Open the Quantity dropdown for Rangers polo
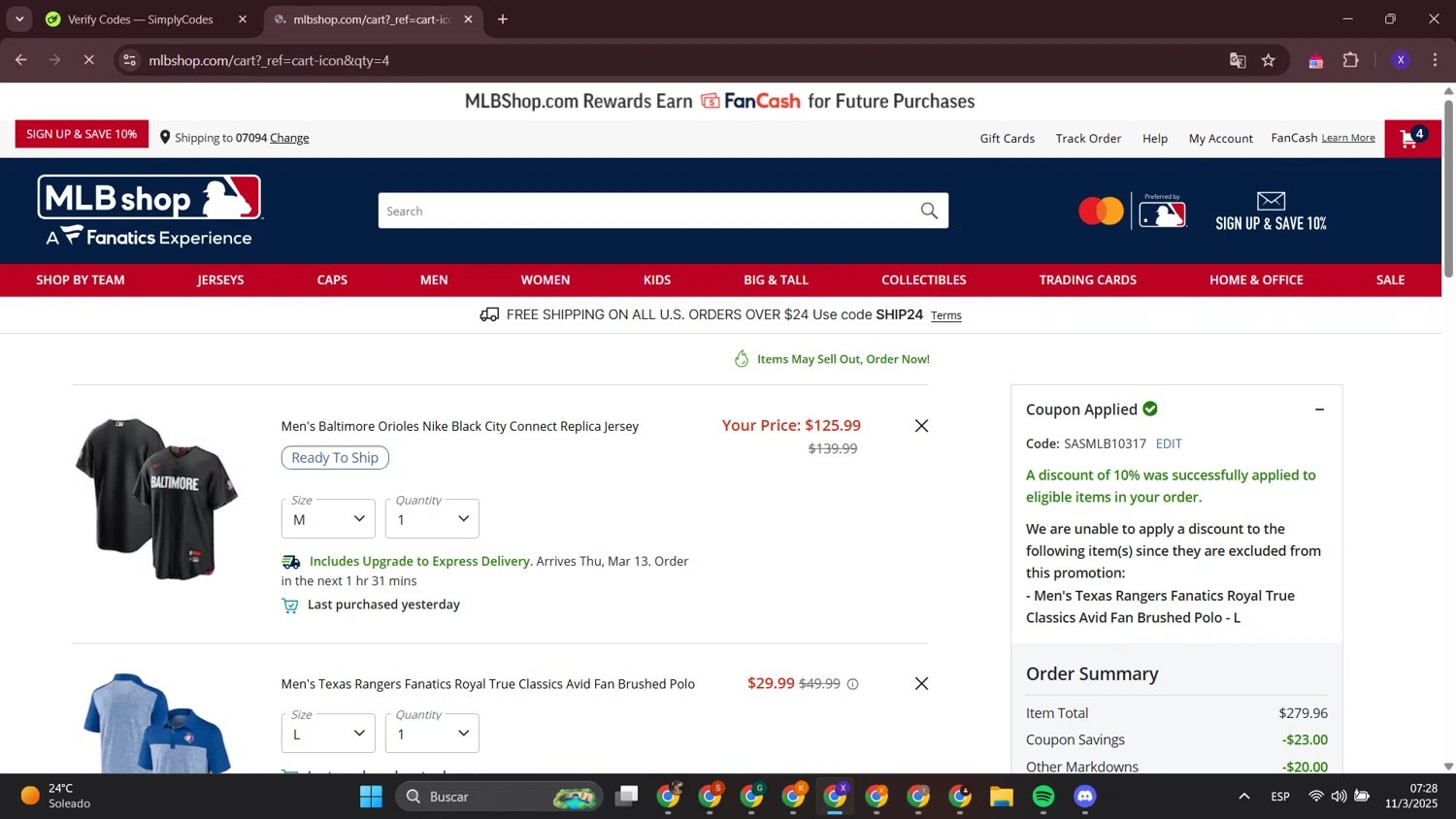Image resolution: width=1456 pixels, height=819 pixels. 432,734
